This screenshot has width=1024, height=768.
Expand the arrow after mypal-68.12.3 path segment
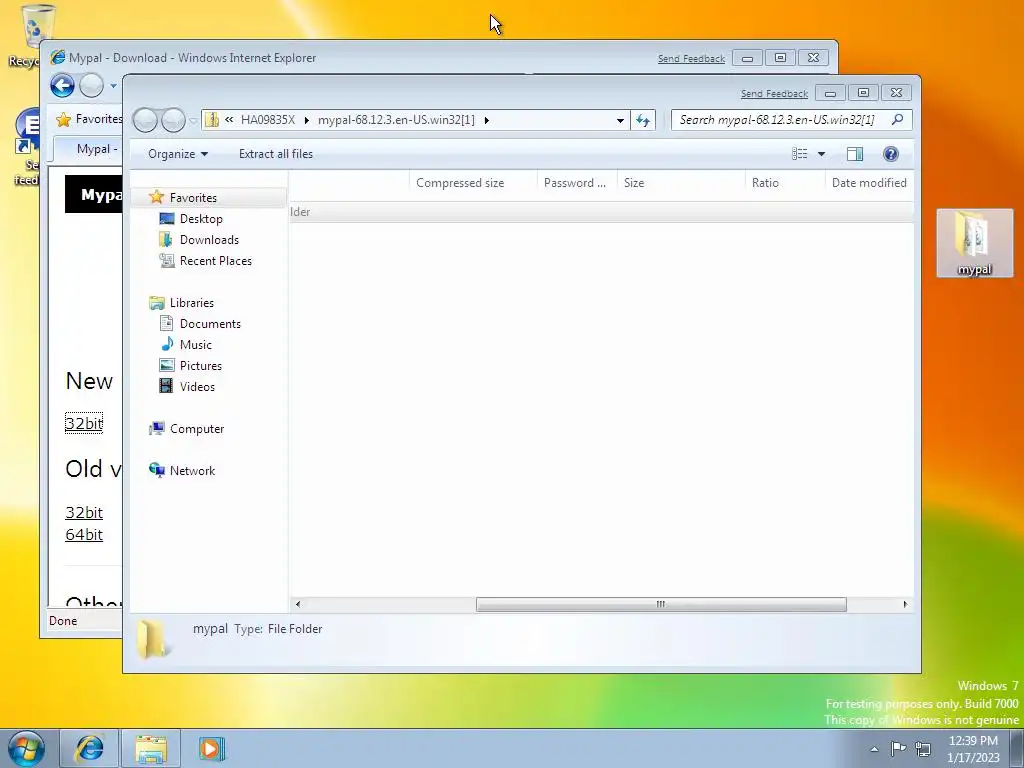click(487, 120)
